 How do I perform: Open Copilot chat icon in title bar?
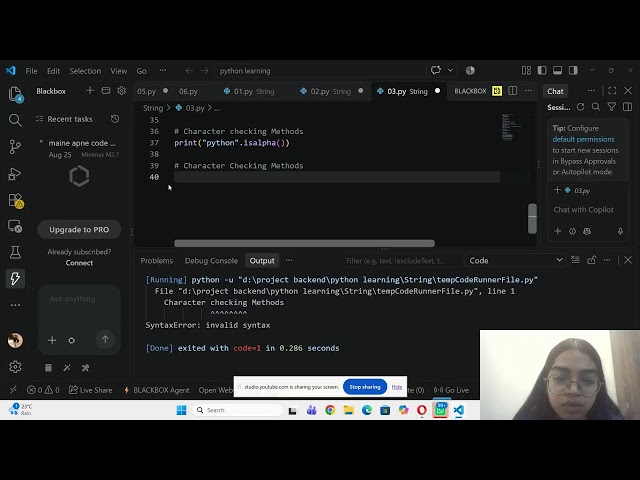point(436,70)
